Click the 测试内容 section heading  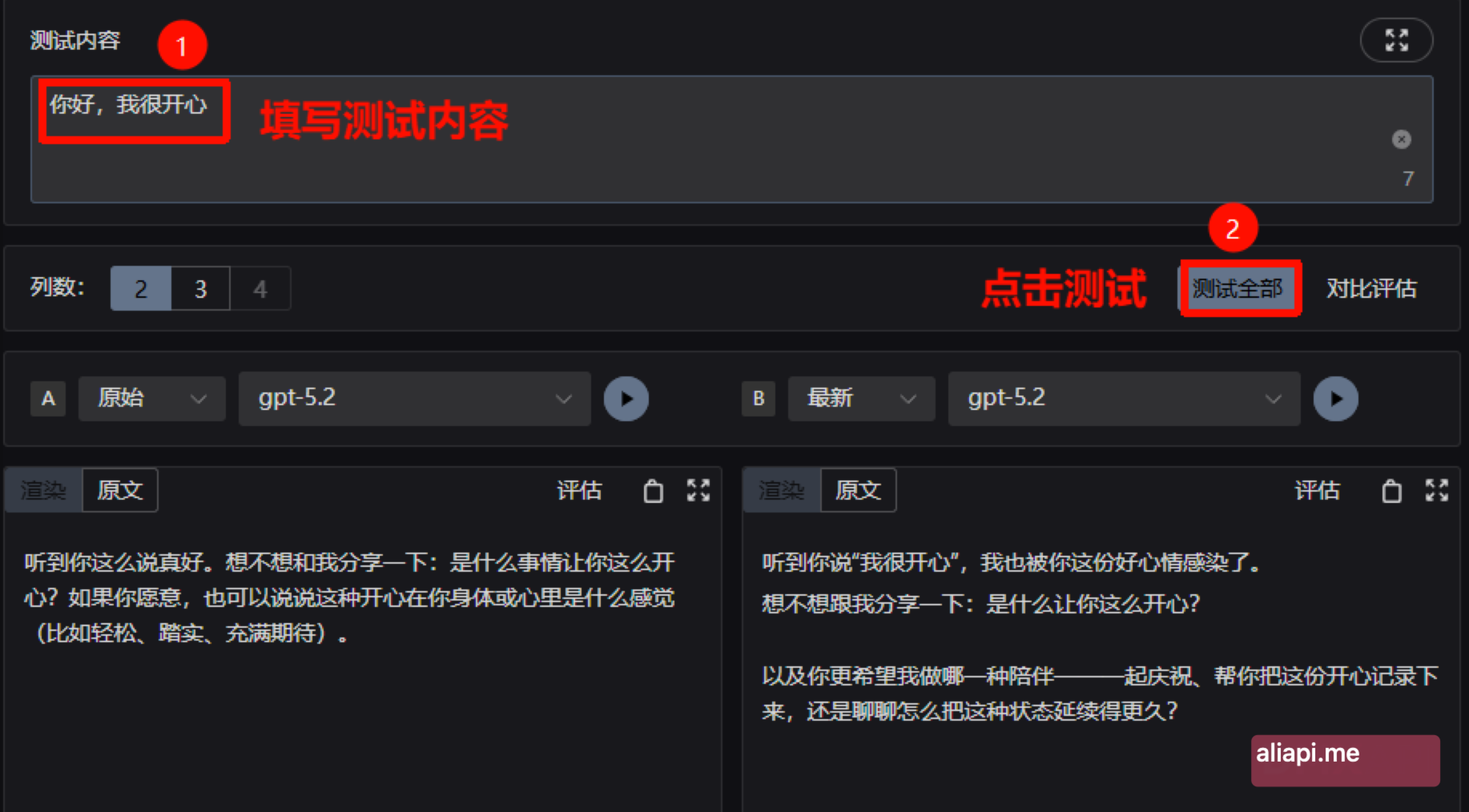[x=75, y=40]
